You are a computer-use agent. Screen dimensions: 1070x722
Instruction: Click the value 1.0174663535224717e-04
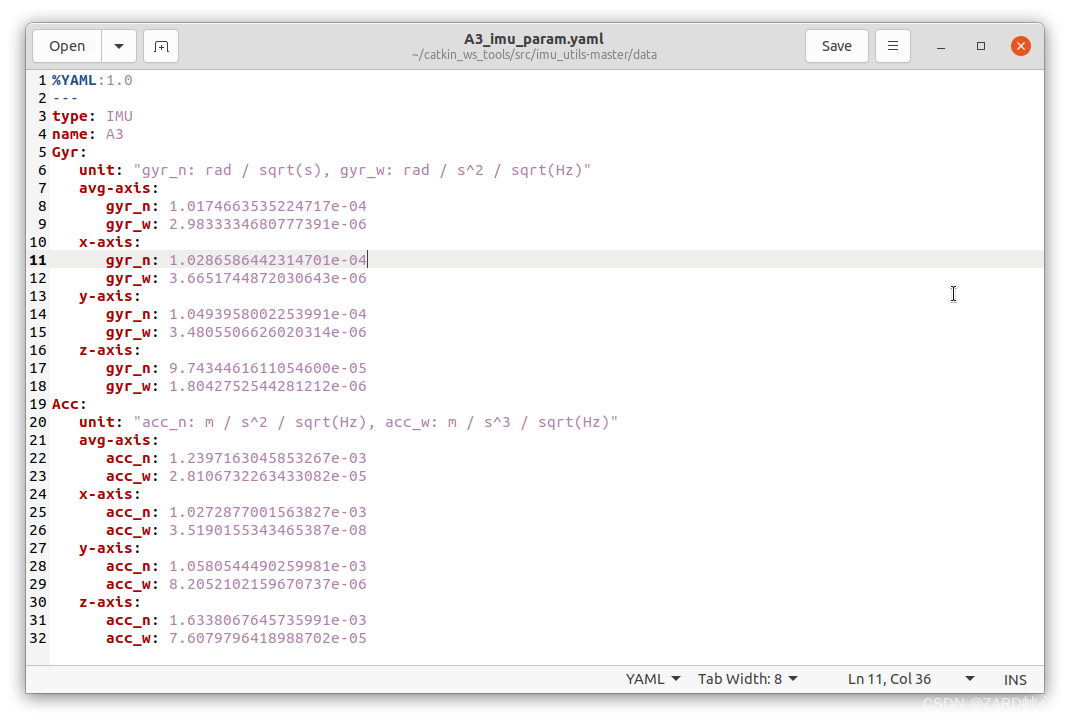point(268,206)
